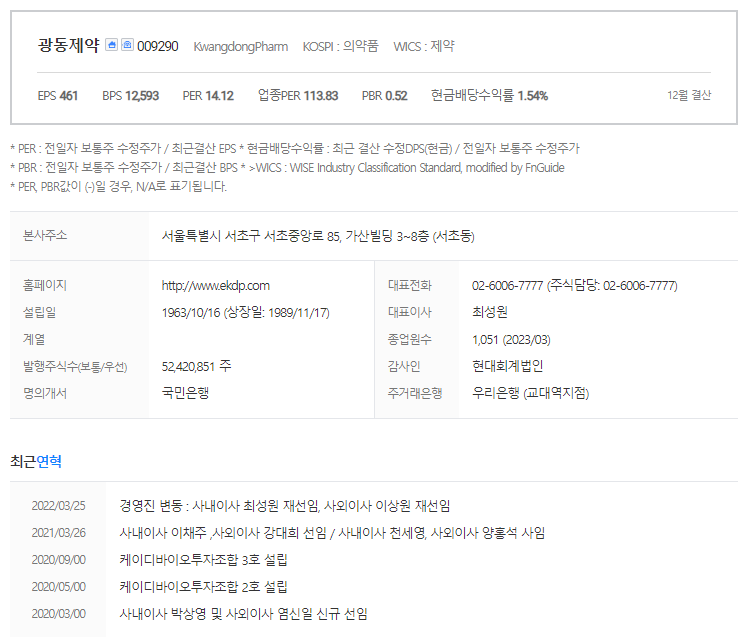This screenshot has width=742, height=637.
Task: Open the http://www.ekdp.com homepage link
Action: (216, 285)
